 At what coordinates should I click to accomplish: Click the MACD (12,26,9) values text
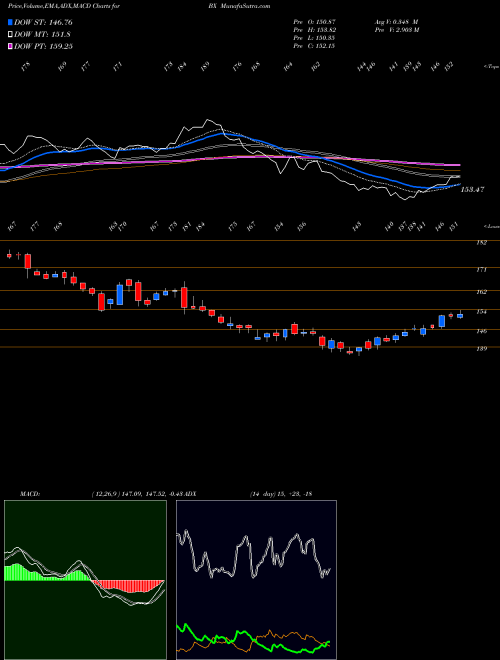pos(137,493)
